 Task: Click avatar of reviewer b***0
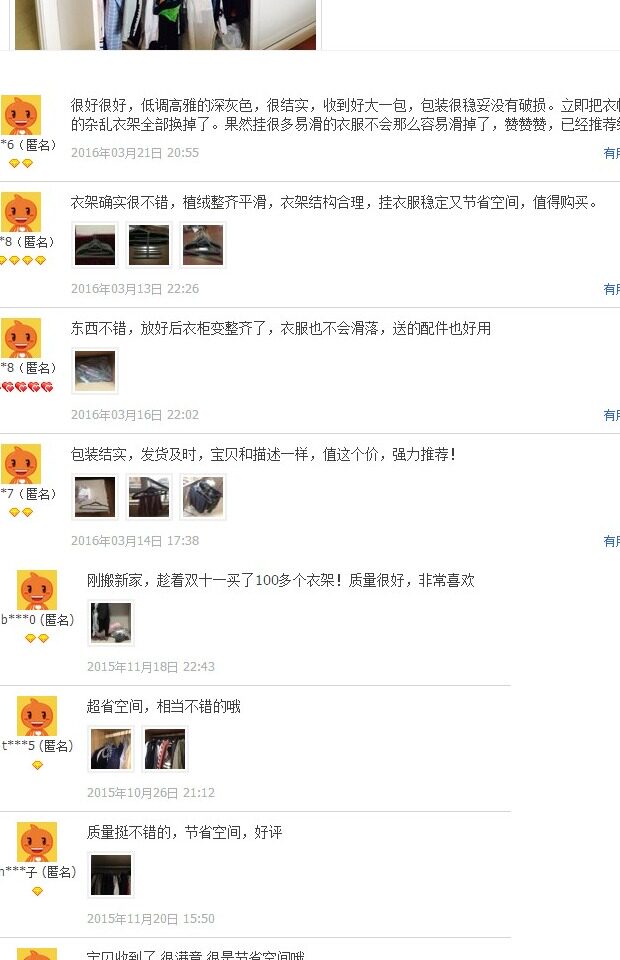coord(37,590)
